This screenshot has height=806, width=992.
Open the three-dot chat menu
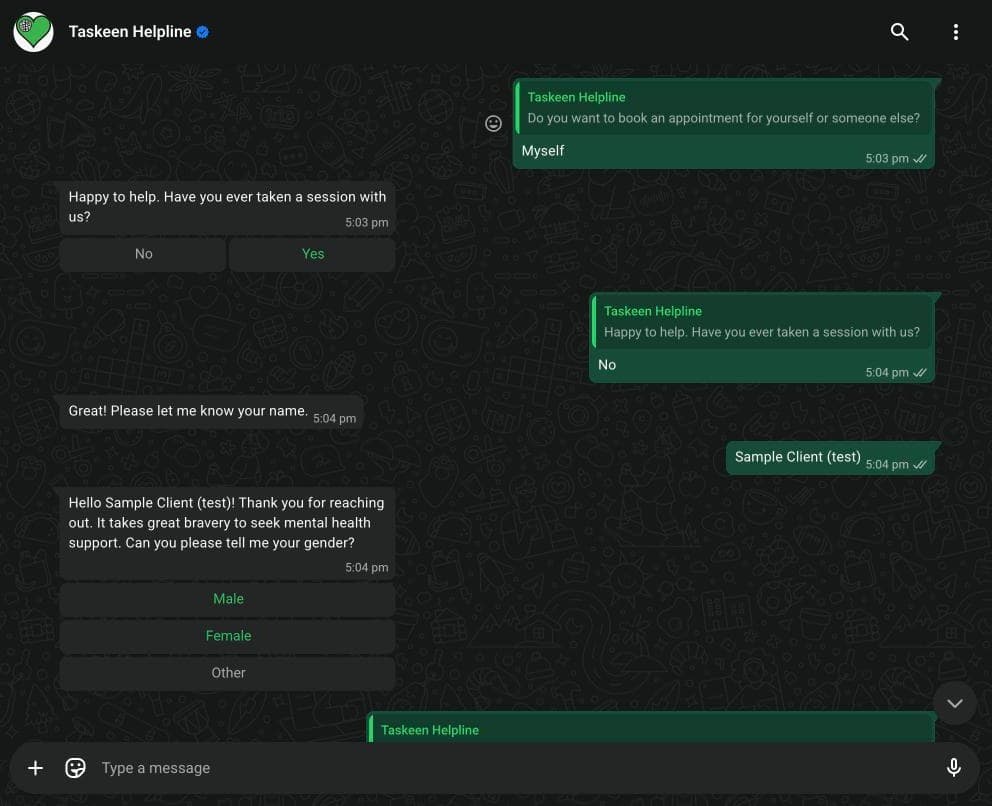[955, 32]
